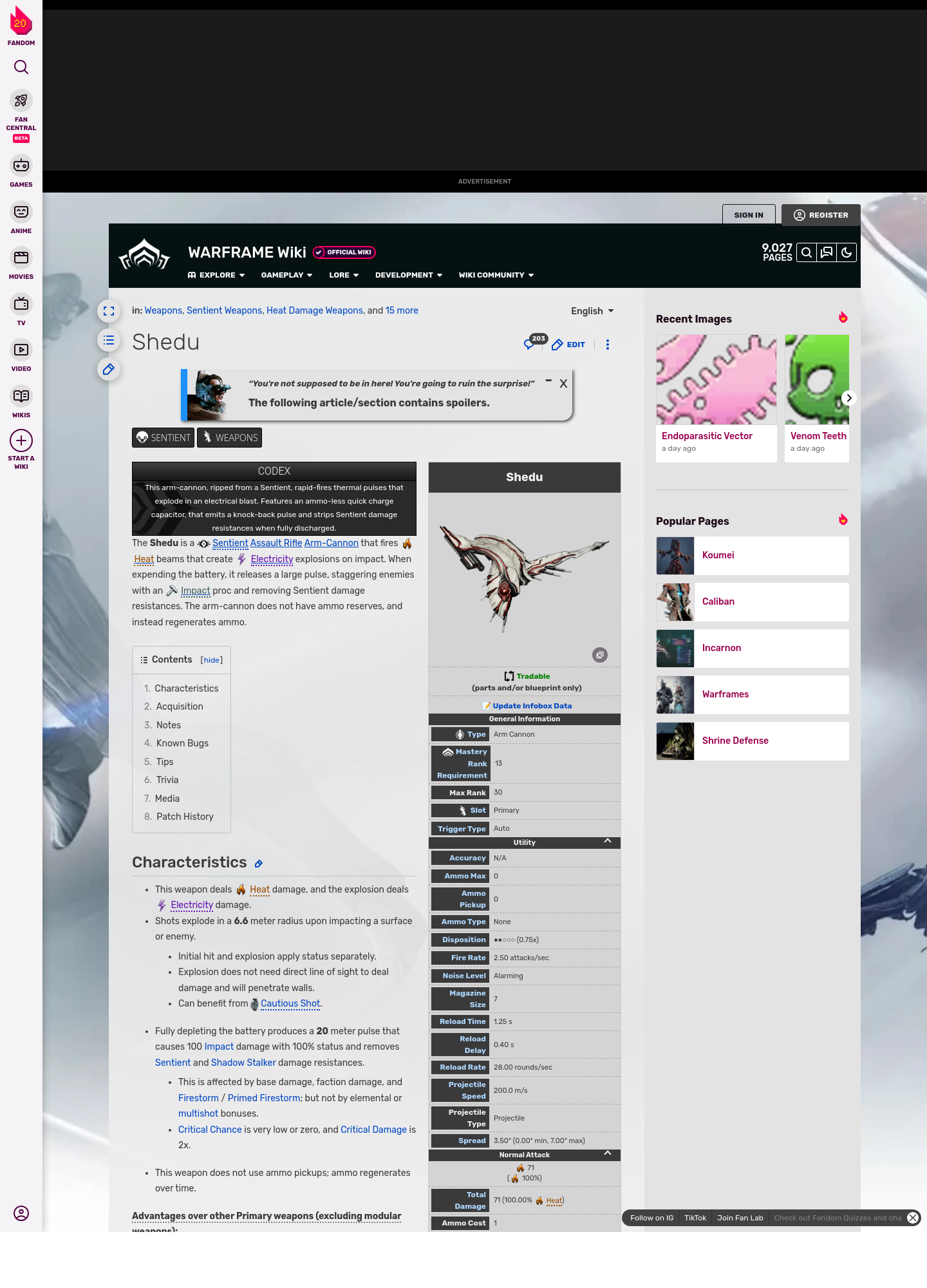Open the Movies sidebar icon
This screenshot has height=1288, width=927.
(21, 258)
